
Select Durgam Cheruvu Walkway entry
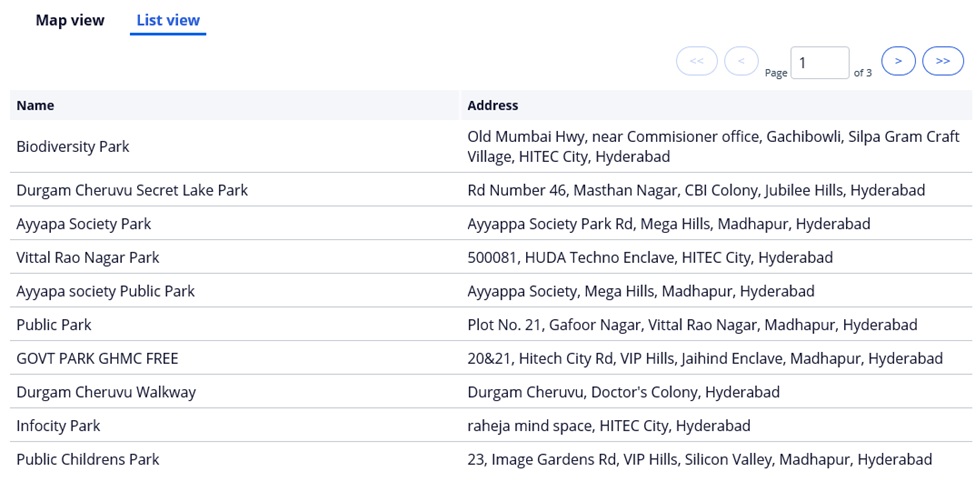tap(491, 392)
